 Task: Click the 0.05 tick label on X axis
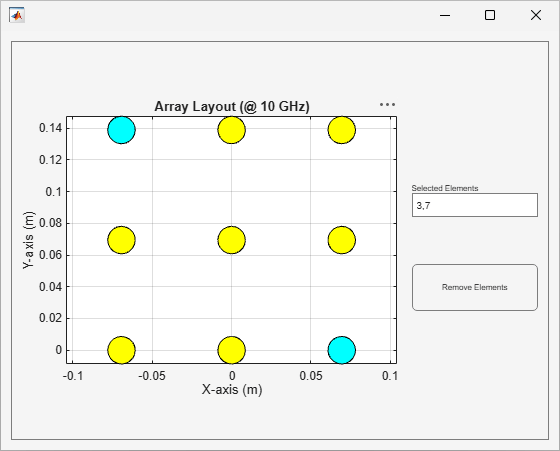tap(311, 376)
